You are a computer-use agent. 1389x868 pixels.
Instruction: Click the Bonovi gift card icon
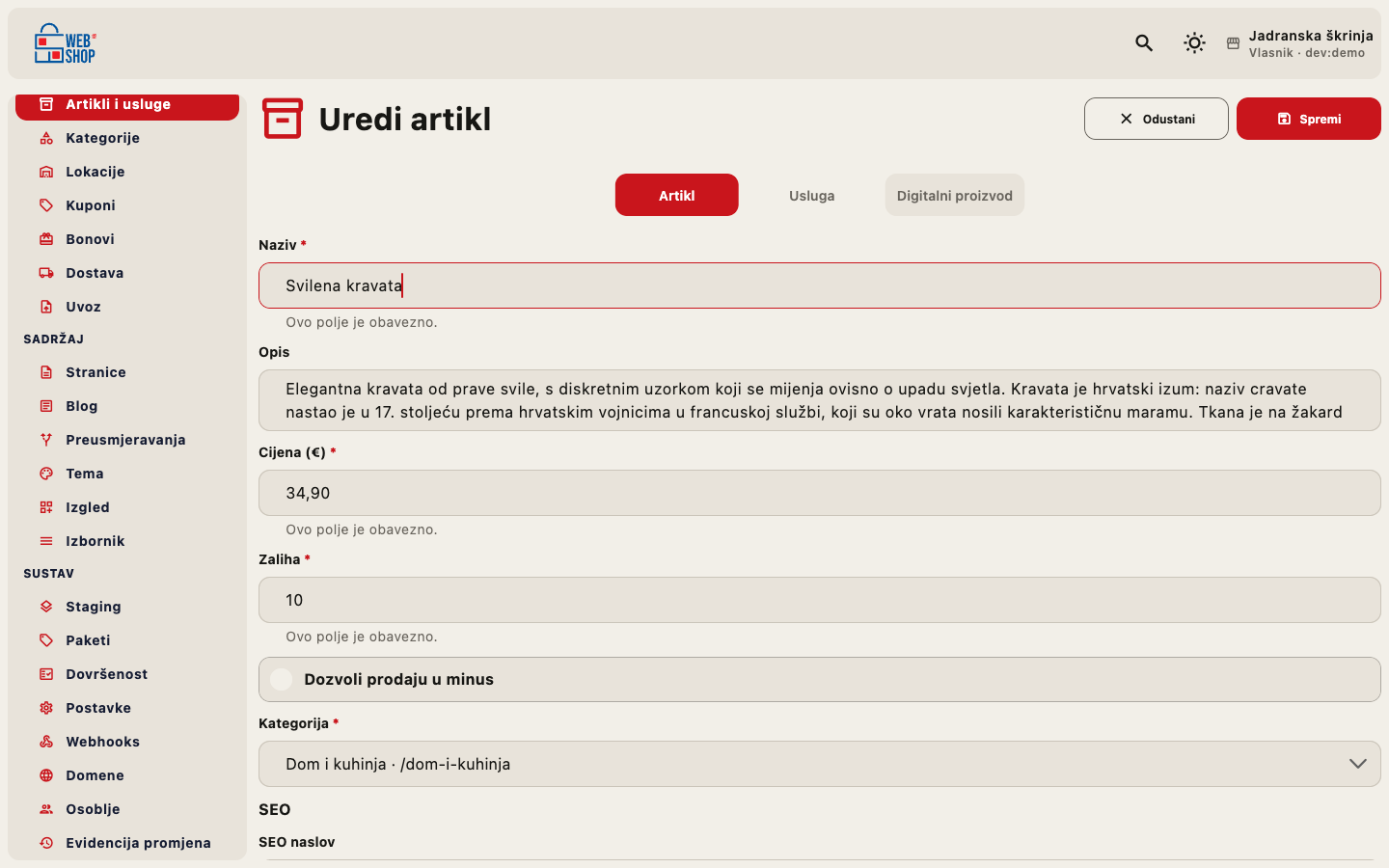click(x=46, y=239)
